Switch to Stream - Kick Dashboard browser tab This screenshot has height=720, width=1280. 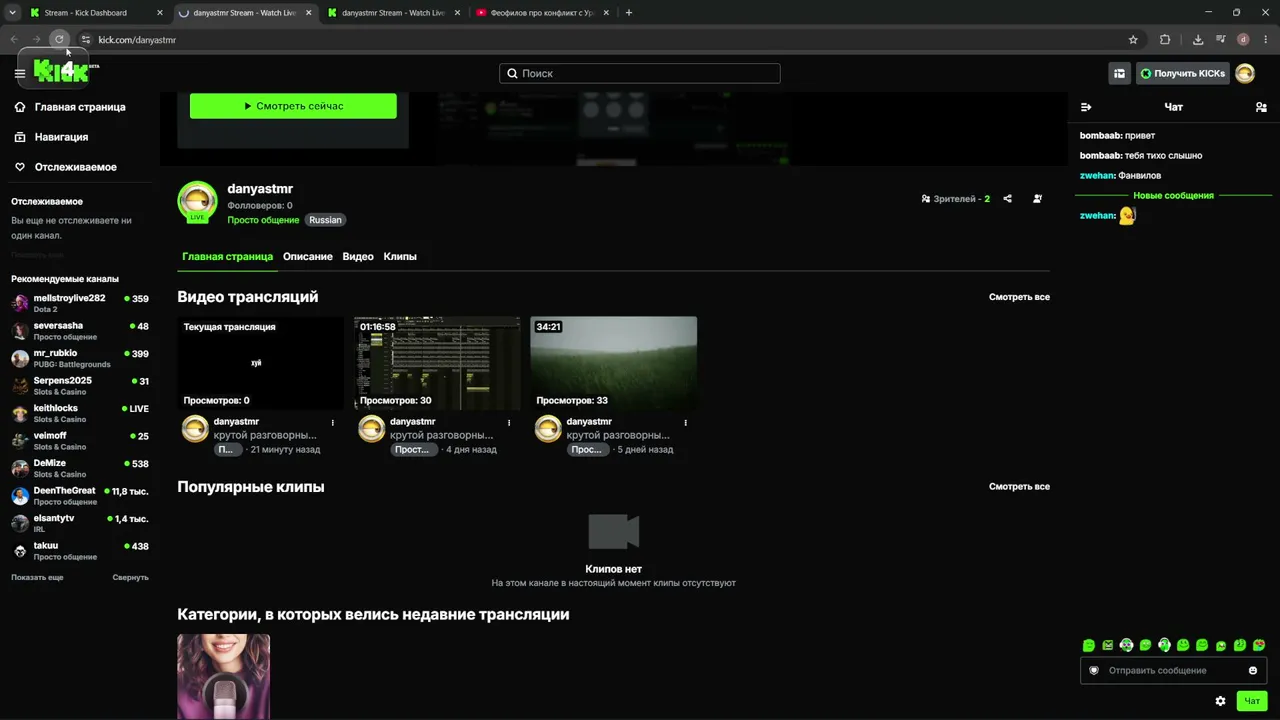tap(95, 13)
